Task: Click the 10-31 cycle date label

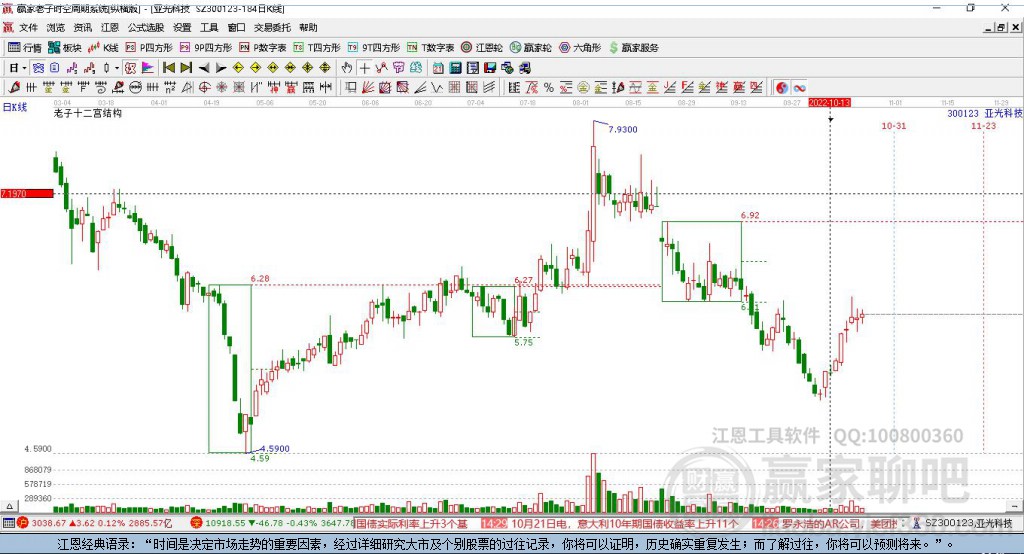Action: point(893,125)
